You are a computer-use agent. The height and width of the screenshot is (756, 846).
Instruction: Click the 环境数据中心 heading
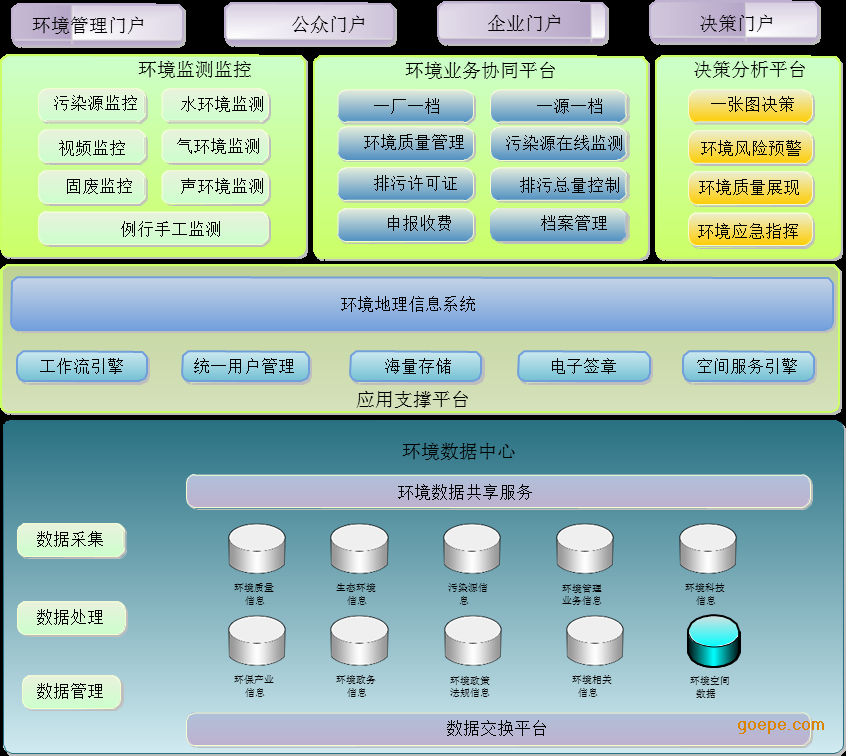coord(459,451)
